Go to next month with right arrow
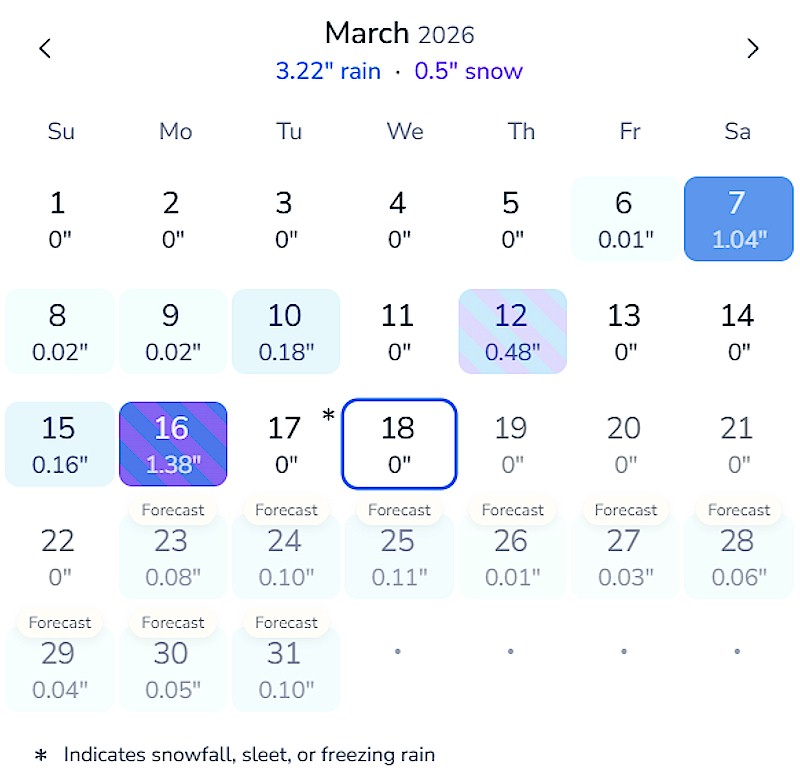 (753, 48)
